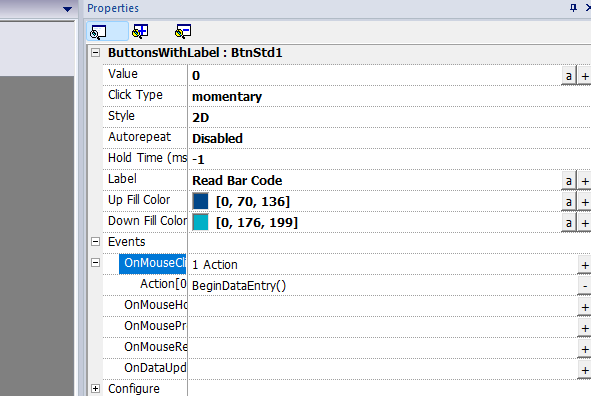Select the OnDataUpdate event row

coord(155,368)
